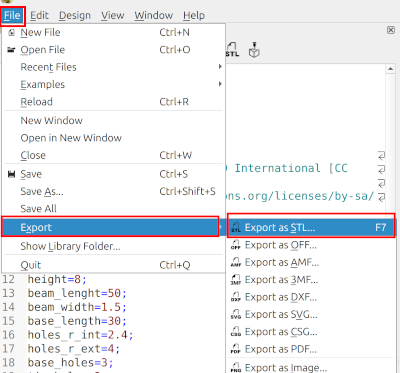Viewport: 400px width, 373px height.
Task: Choose Export as DXF...
Action: [x=311, y=297]
